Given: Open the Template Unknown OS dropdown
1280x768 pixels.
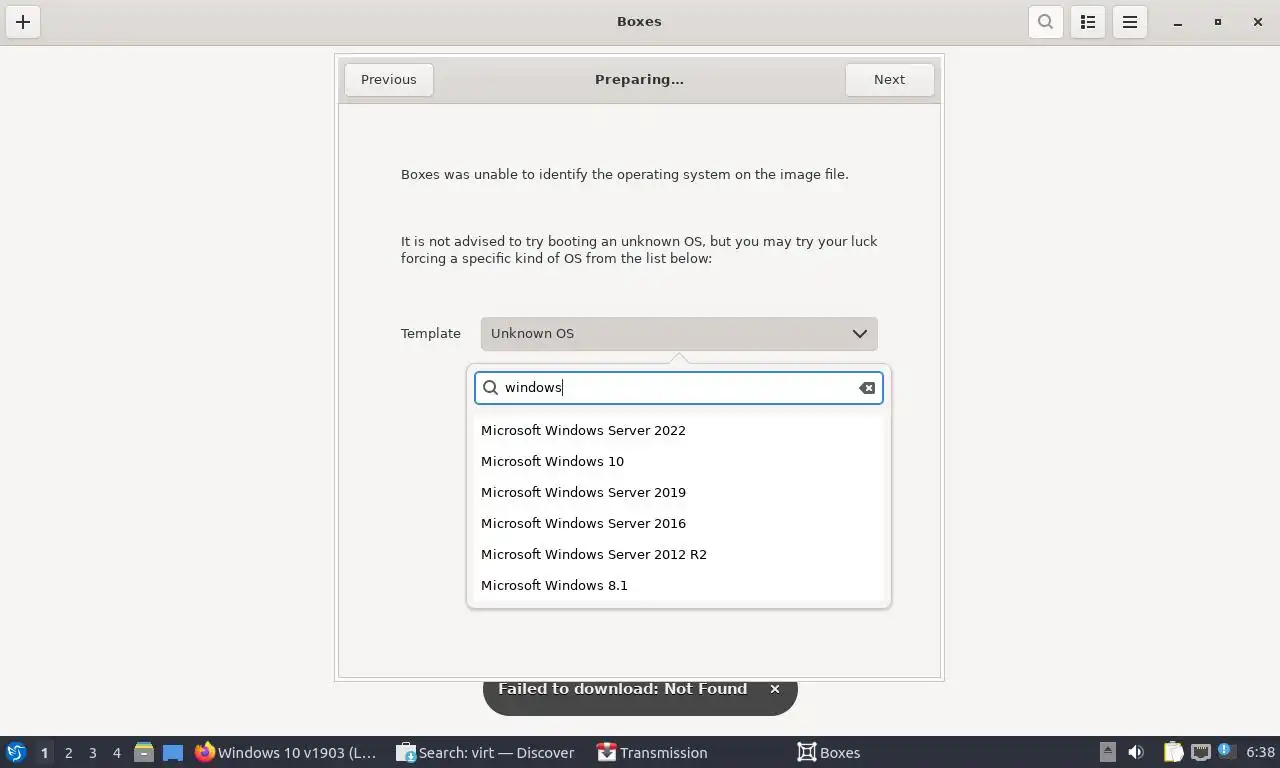Looking at the screenshot, I should click(679, 334).
